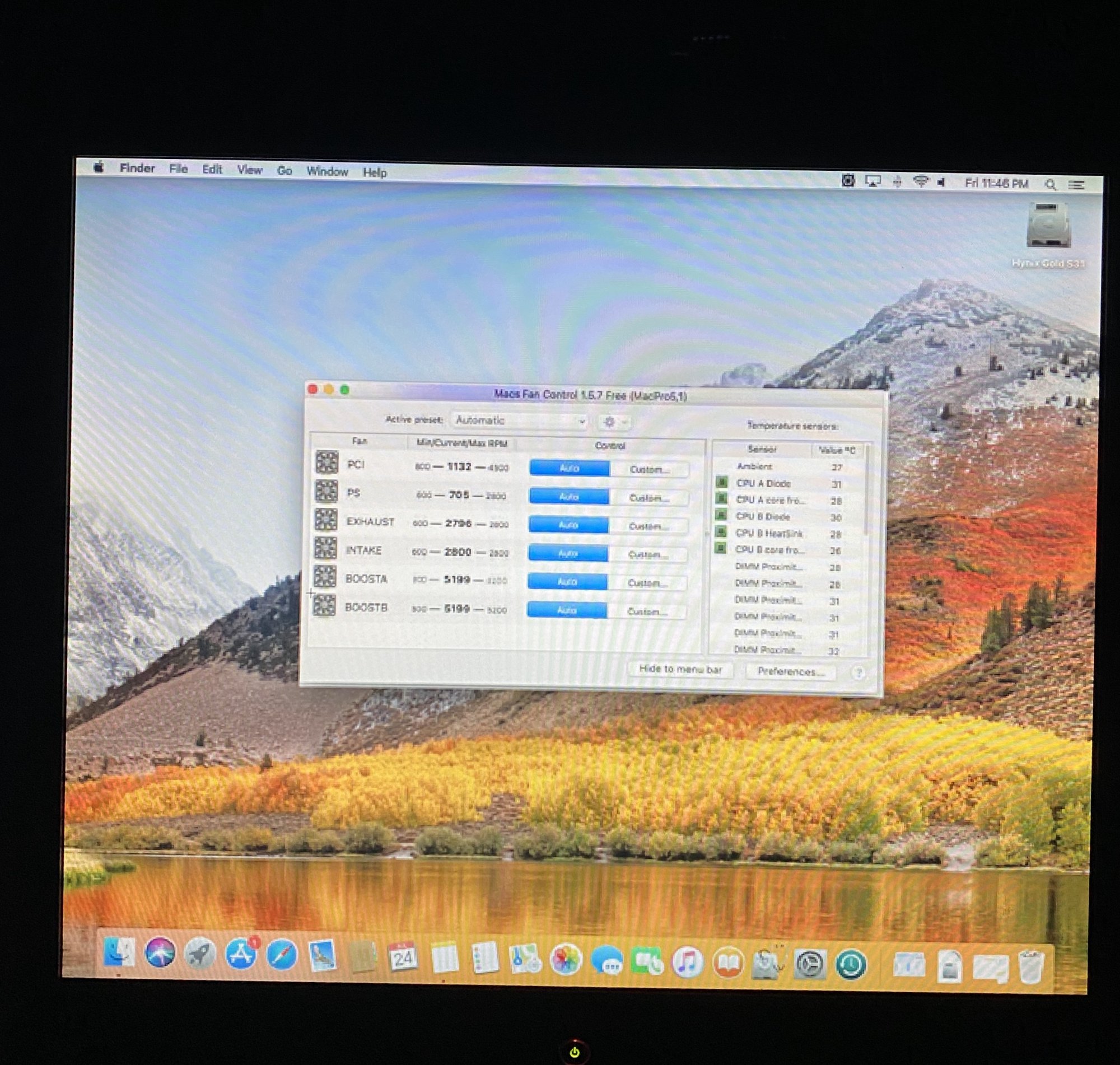
Task: Open the Go menu
Action: 284,170
